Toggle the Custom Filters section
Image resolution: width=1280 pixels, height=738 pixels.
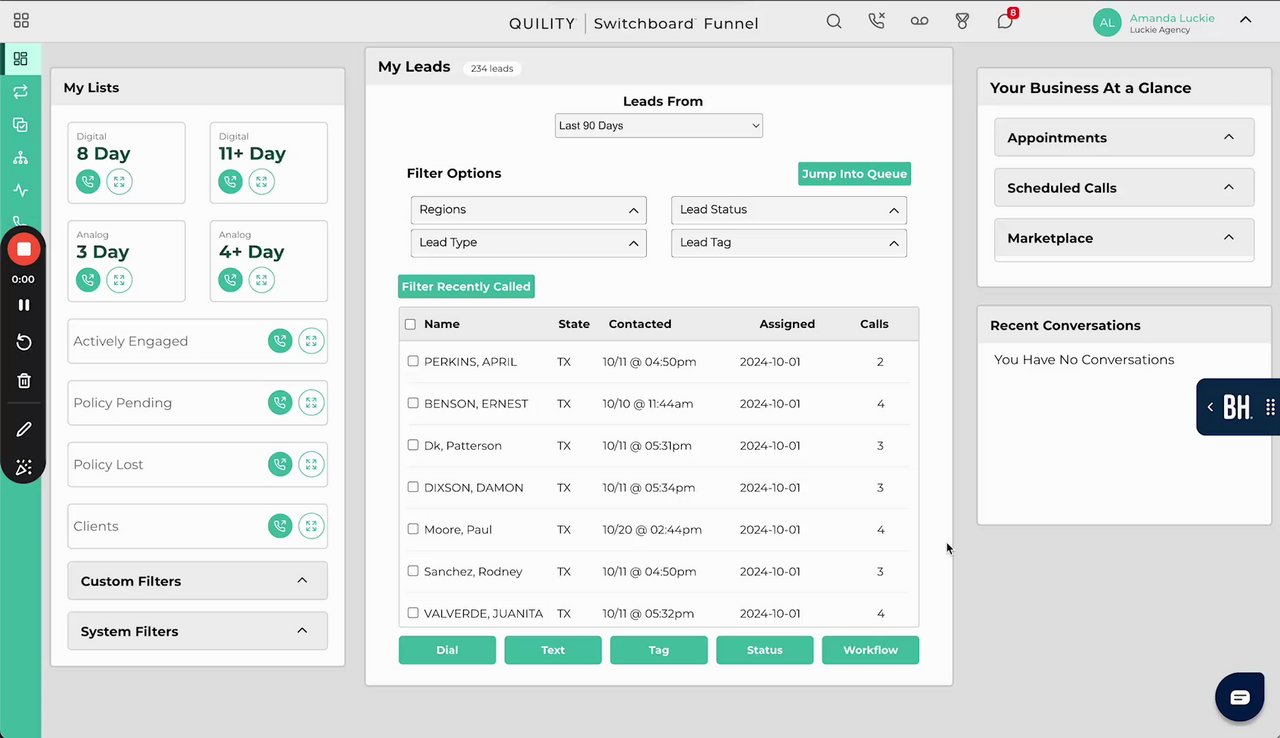pyautogui.click(x=197, y=581)
